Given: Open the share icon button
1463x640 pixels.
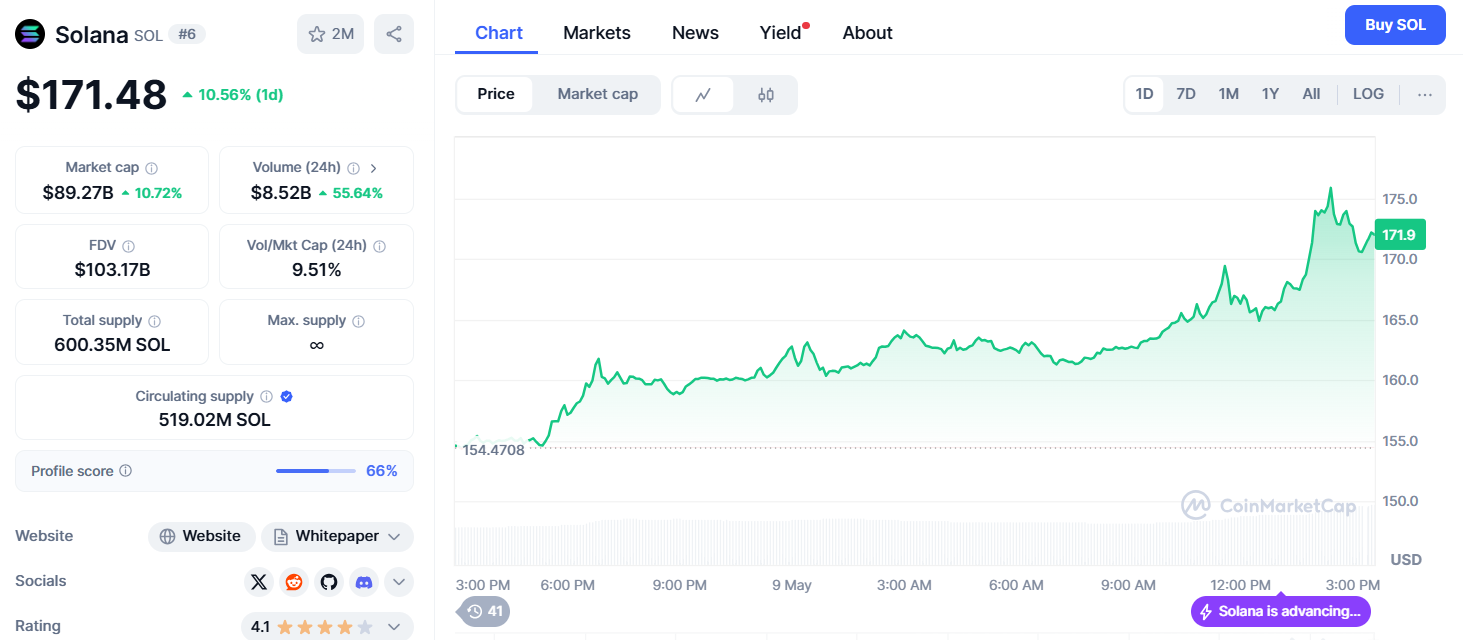Looking at the screenshot, I should pos(394,34).
